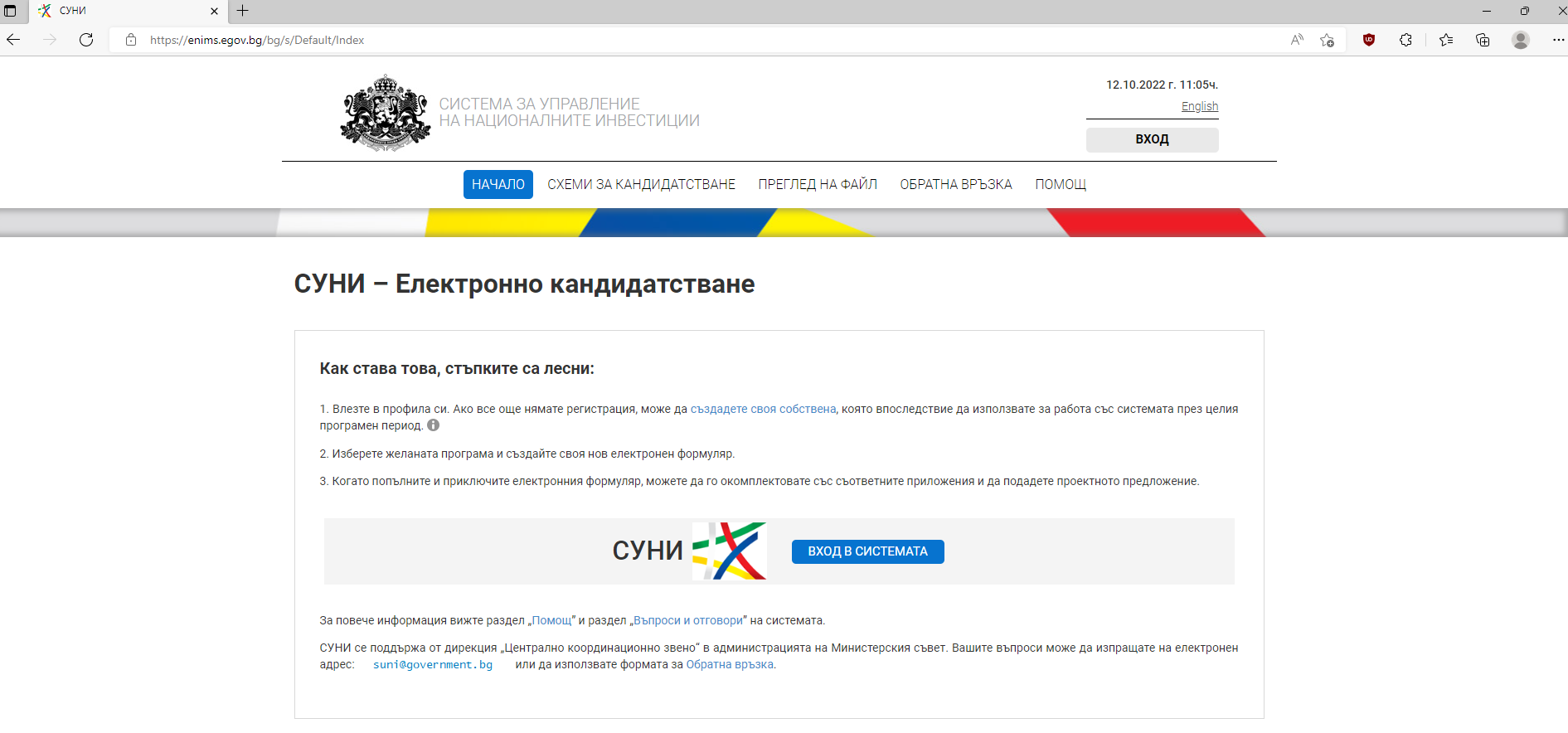Click the browser forward arrow

coord(50,40)
